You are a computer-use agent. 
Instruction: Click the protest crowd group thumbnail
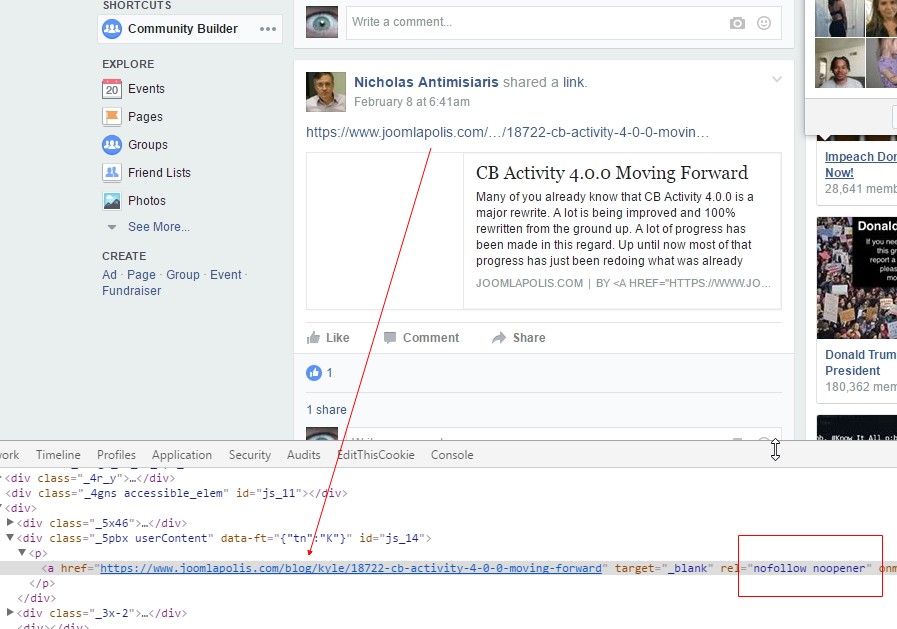[856, 278]
